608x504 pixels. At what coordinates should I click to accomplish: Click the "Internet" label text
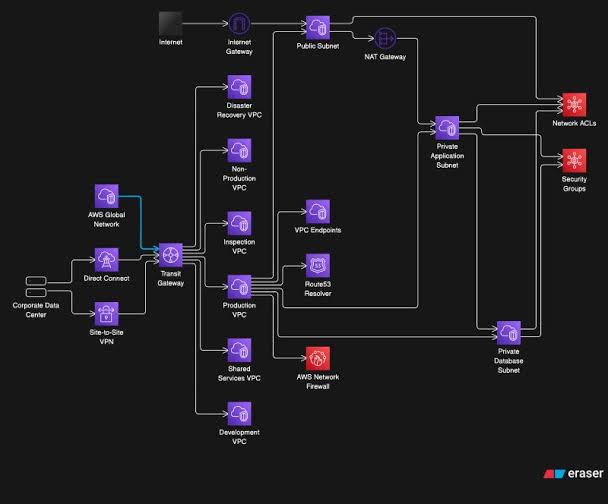click(x=171, y=42)
